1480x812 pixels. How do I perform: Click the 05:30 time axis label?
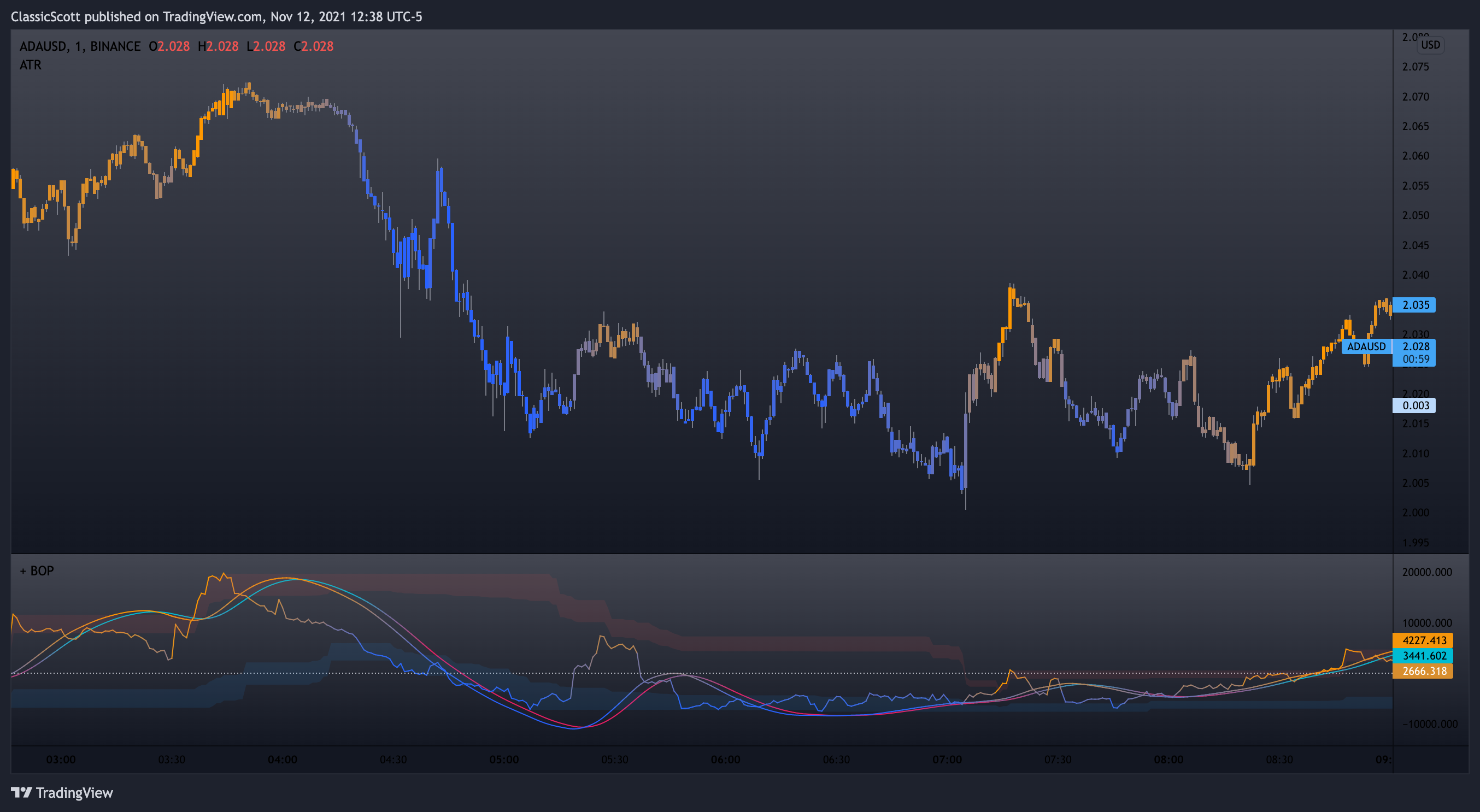click(x=615, y=759)
